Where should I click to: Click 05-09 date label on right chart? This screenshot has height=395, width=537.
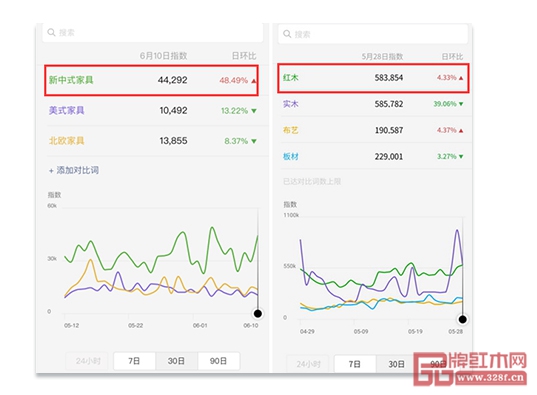click(x=361, y=332)
